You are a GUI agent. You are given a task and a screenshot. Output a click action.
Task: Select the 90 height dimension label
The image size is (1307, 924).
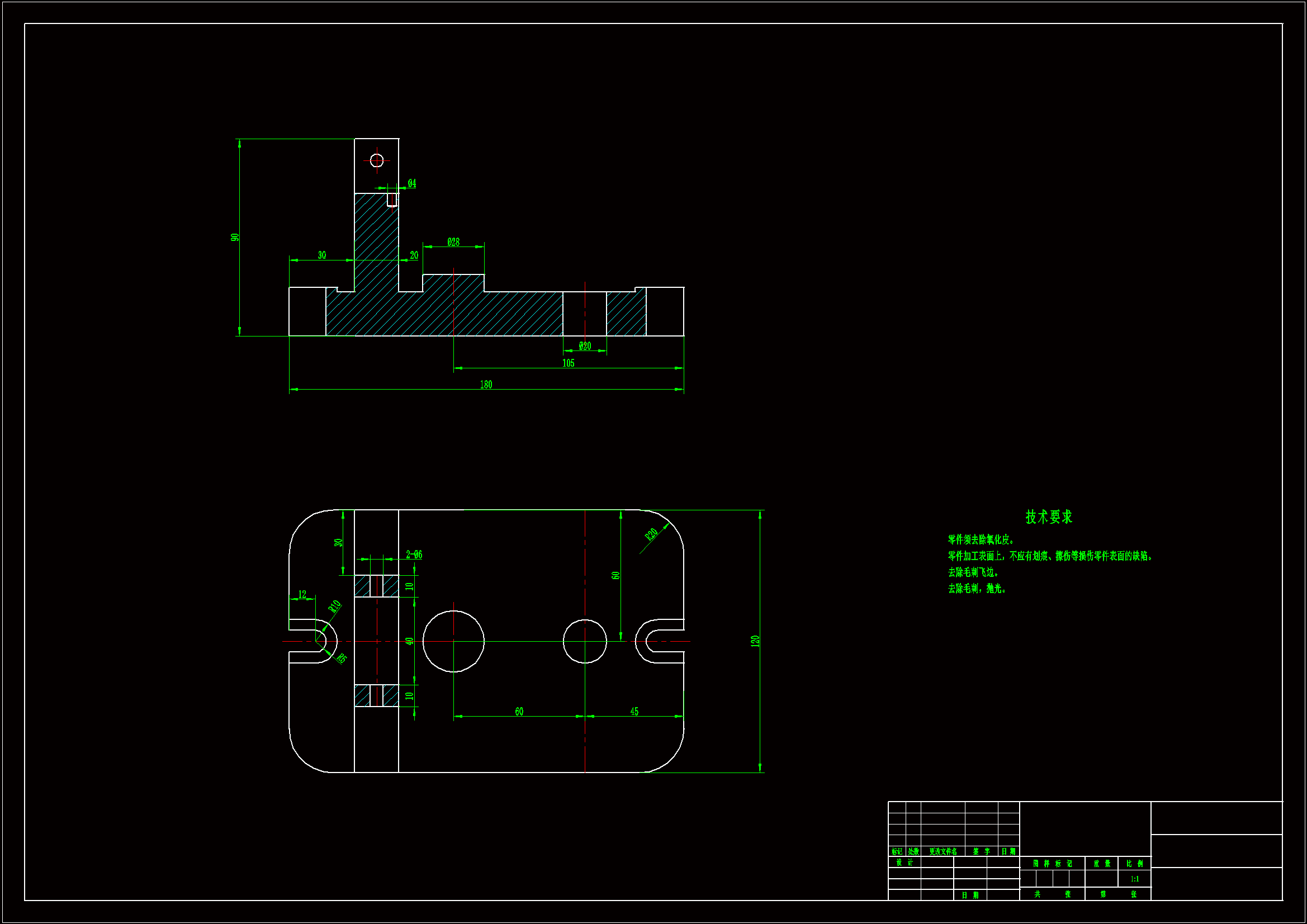point(235,238)
